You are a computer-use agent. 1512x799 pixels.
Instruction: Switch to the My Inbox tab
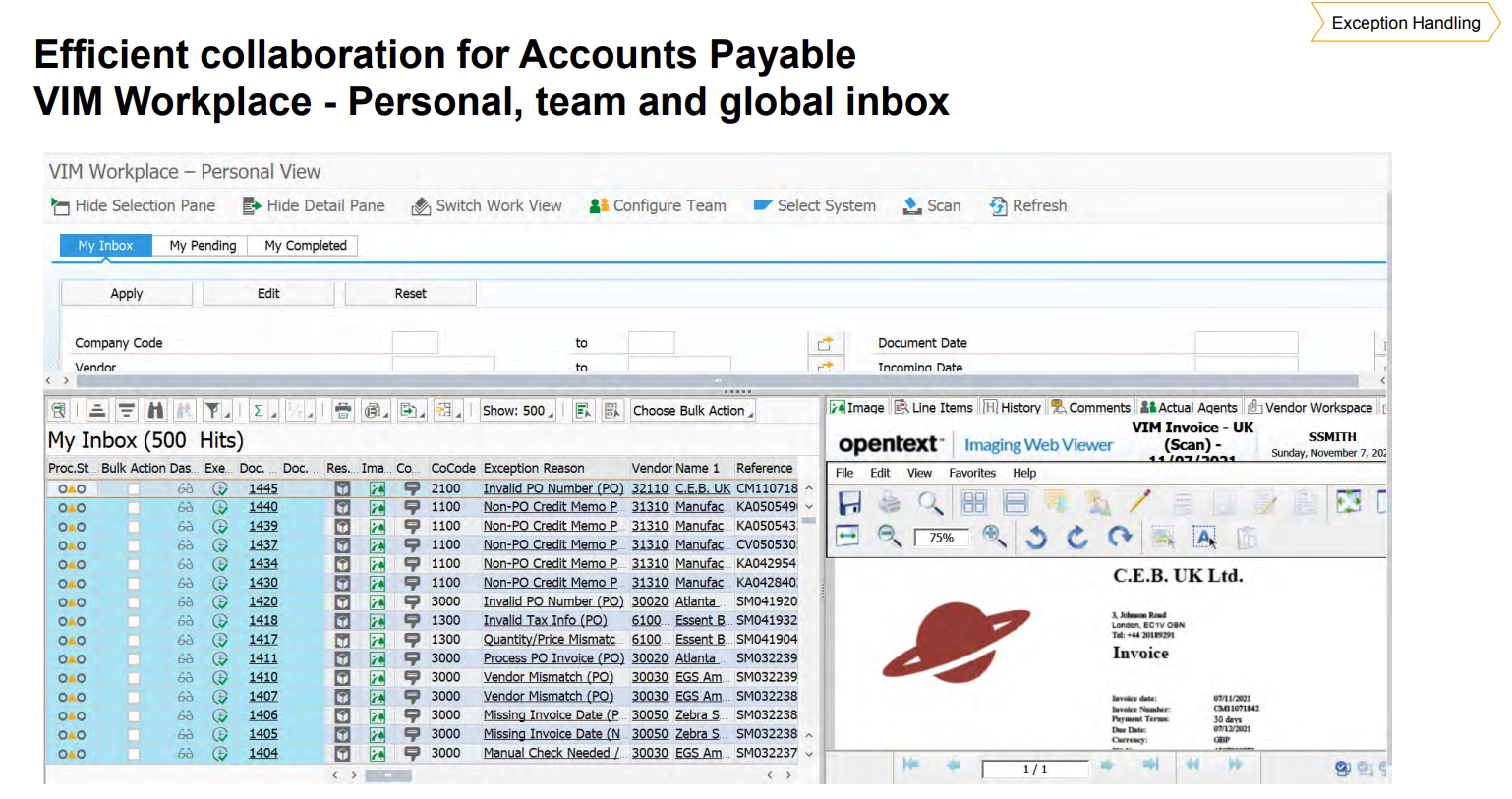[x=105, y=246]
